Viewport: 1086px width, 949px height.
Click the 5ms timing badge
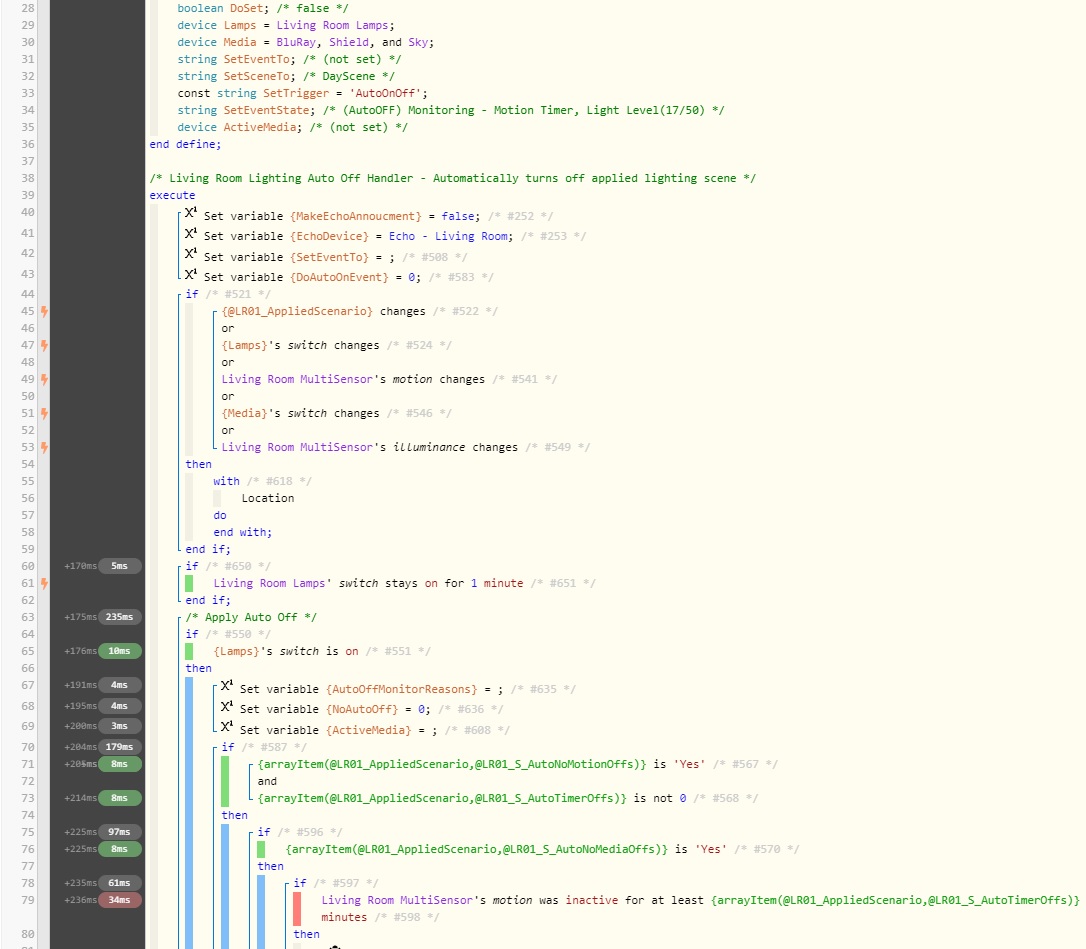pos(120,566)
